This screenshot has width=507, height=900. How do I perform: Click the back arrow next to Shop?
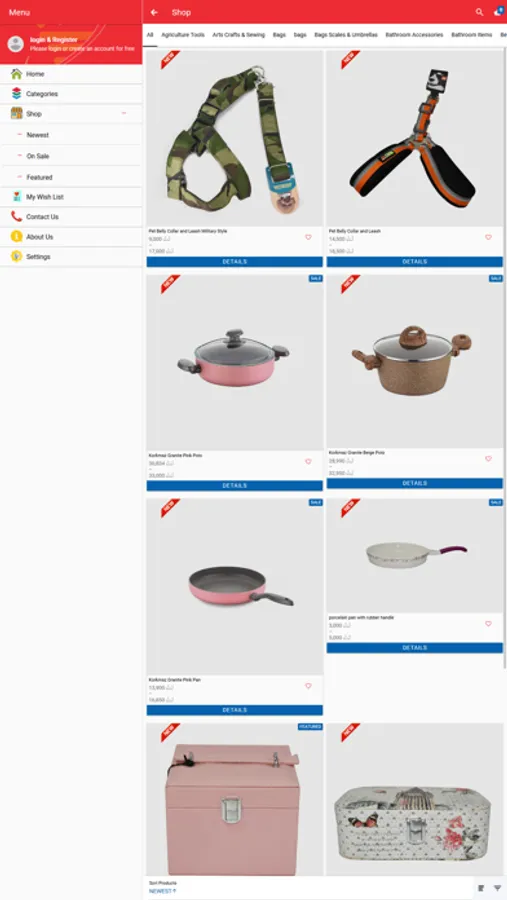tap(154, 12)
